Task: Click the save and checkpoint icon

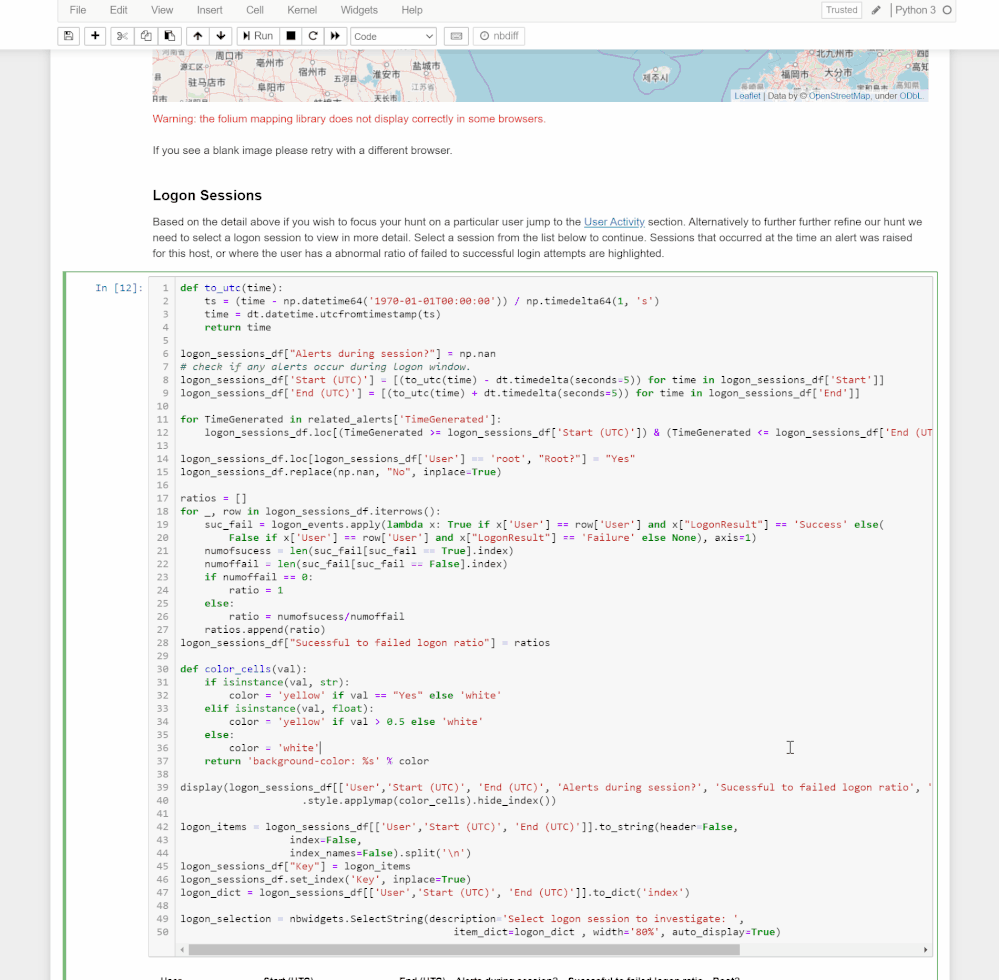Action: coord(68,36)
